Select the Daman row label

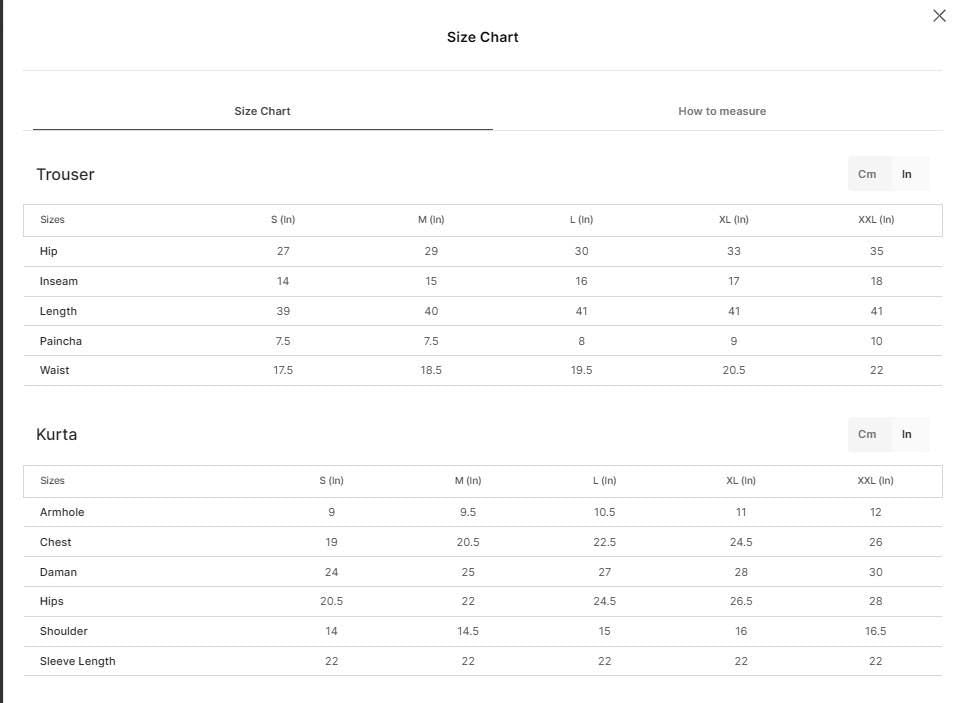58,573
